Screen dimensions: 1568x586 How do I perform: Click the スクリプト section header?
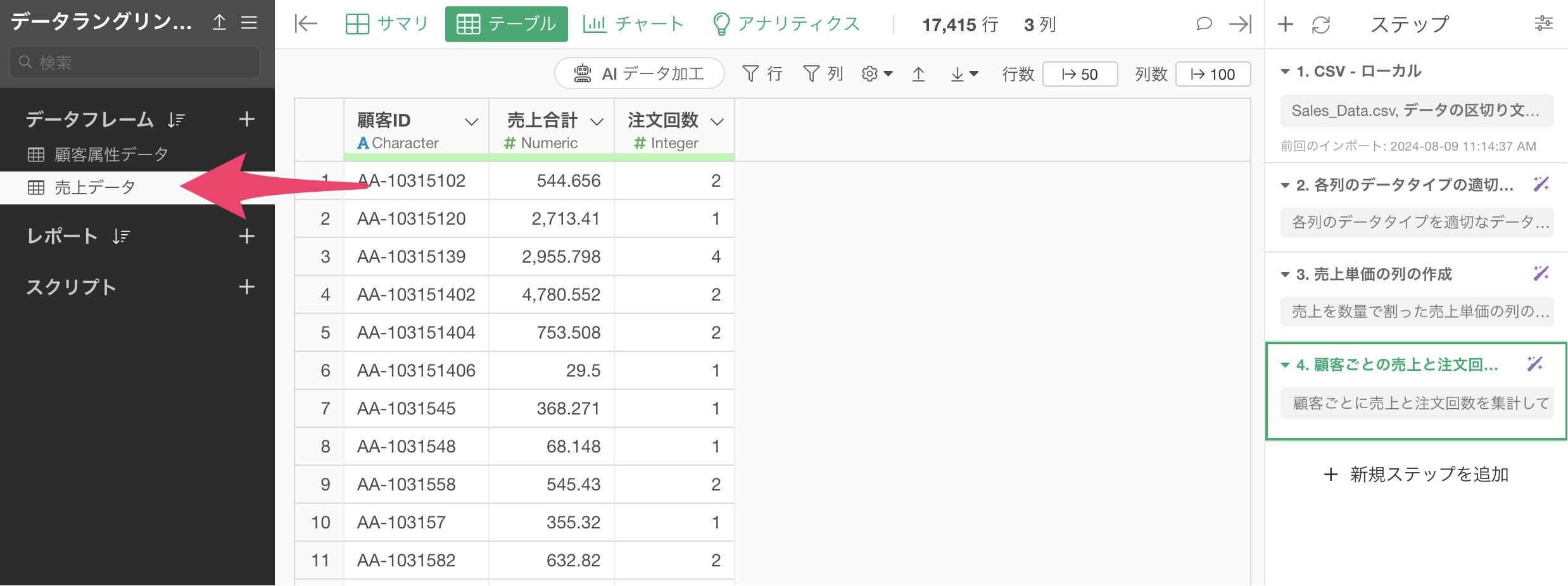point(72,287)
